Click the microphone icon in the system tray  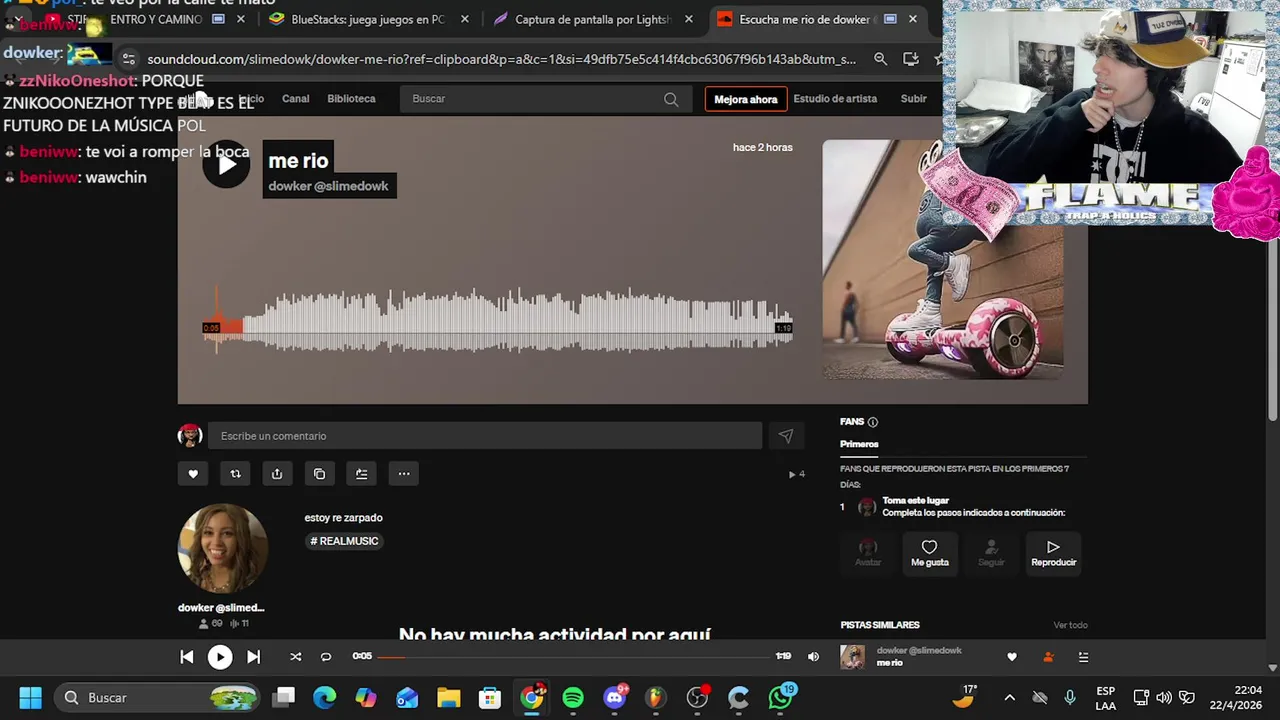coord(1070,697)
